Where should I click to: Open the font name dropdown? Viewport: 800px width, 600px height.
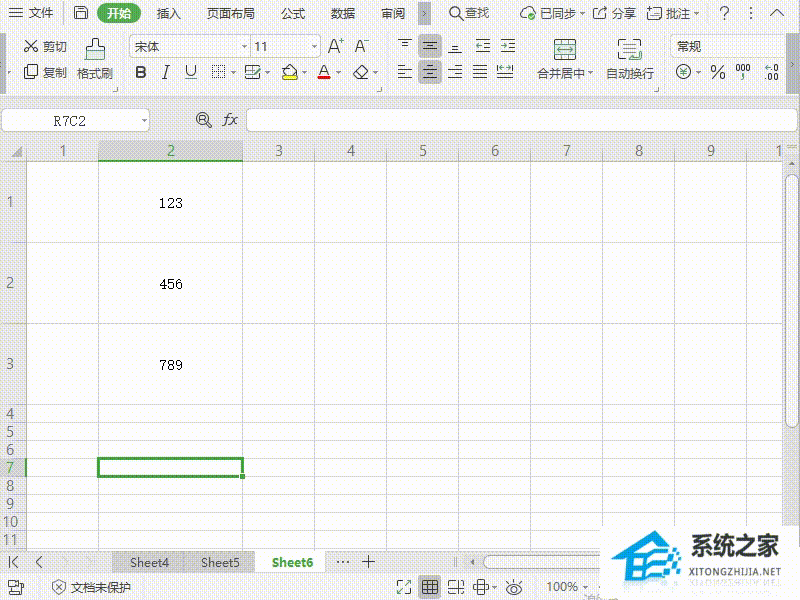(244, 47)
